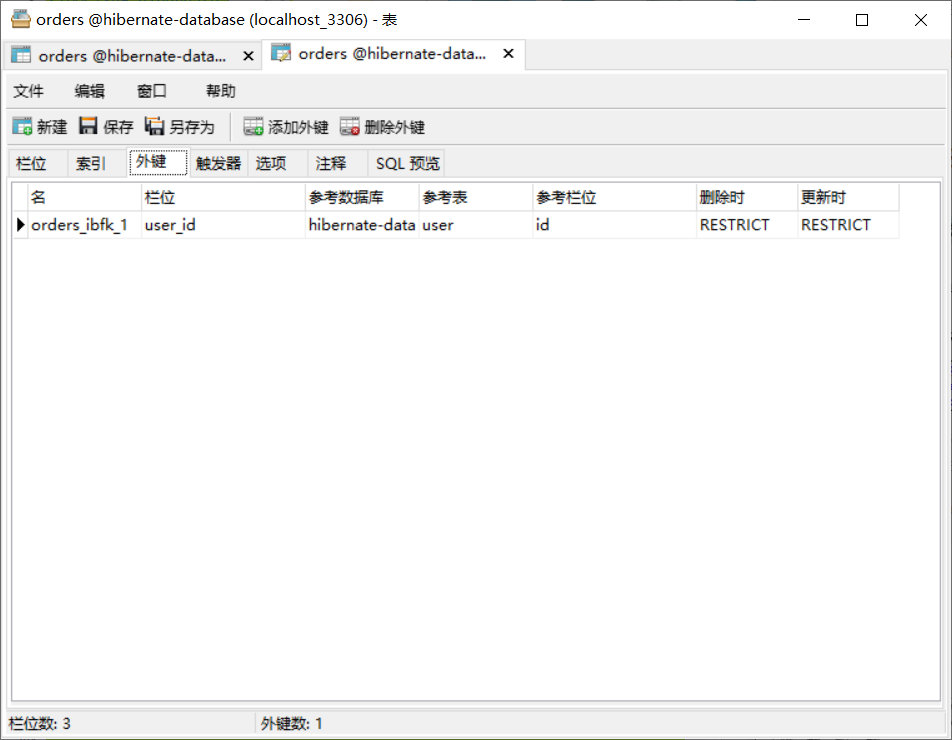The height and width of the screenshot is (740, 952).
Task: Activate the second orders @hibernate-data tab
Action: point(392,53)
